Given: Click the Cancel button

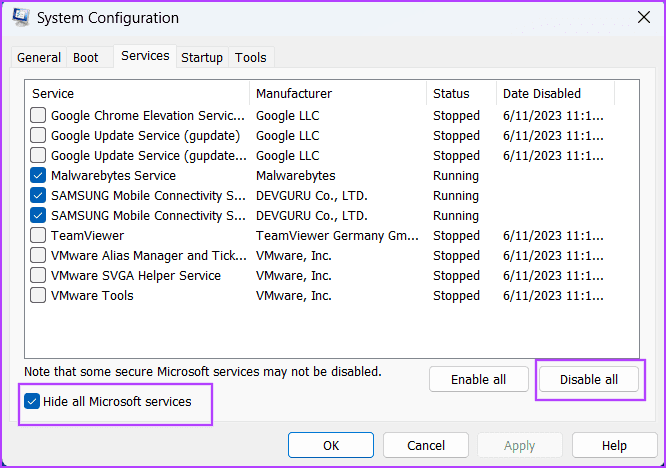Looking at the screenshot, I should 426,445.
